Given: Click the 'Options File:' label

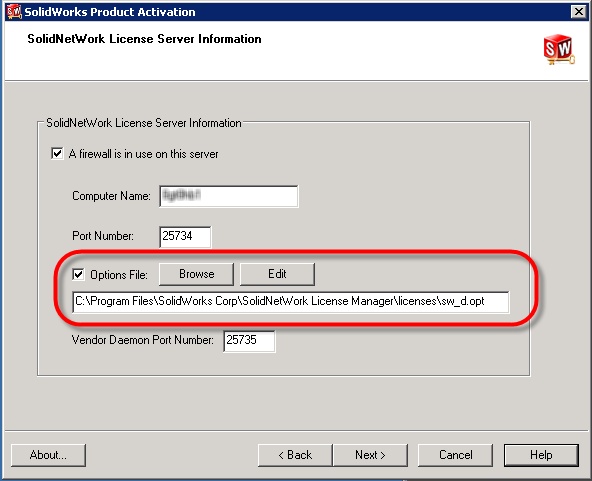Looking at the screenshot, I should [119, 275].
